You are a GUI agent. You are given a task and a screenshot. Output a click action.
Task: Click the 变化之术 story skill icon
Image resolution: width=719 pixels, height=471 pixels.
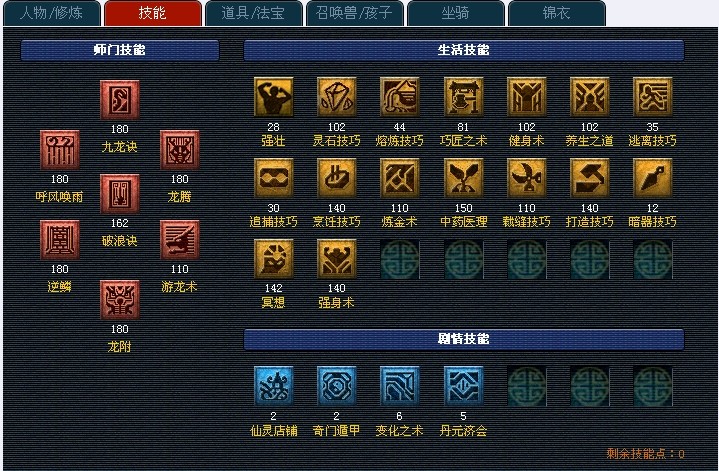click(x=399, y=386)
